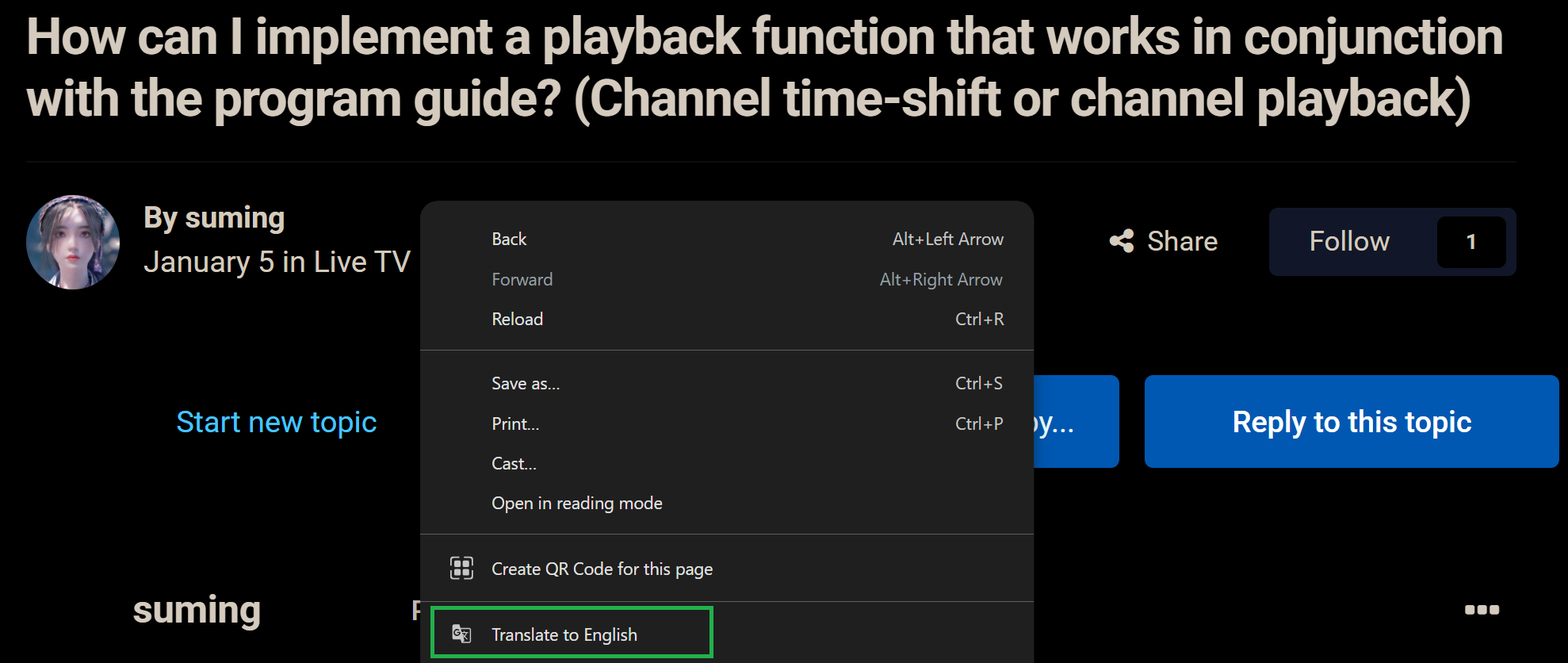Click suming's profile avatar

click(73, 242)
